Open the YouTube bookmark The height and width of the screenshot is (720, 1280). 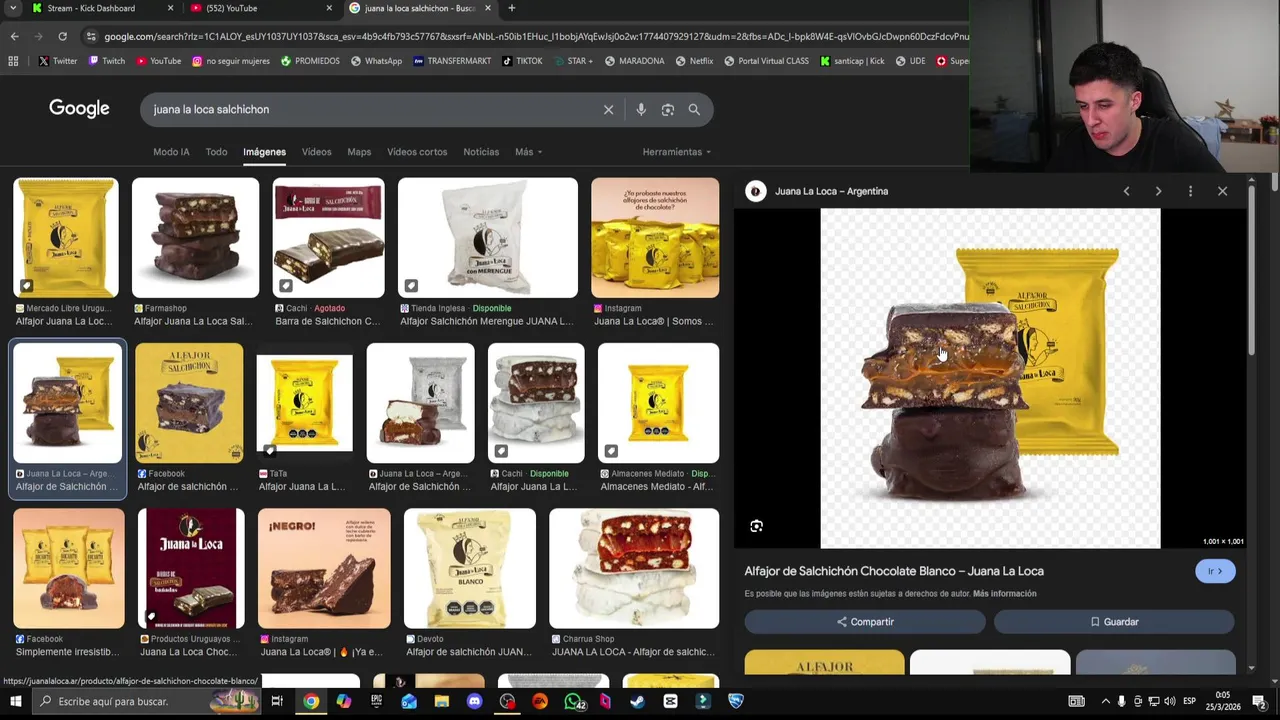(x=158, y=61)
